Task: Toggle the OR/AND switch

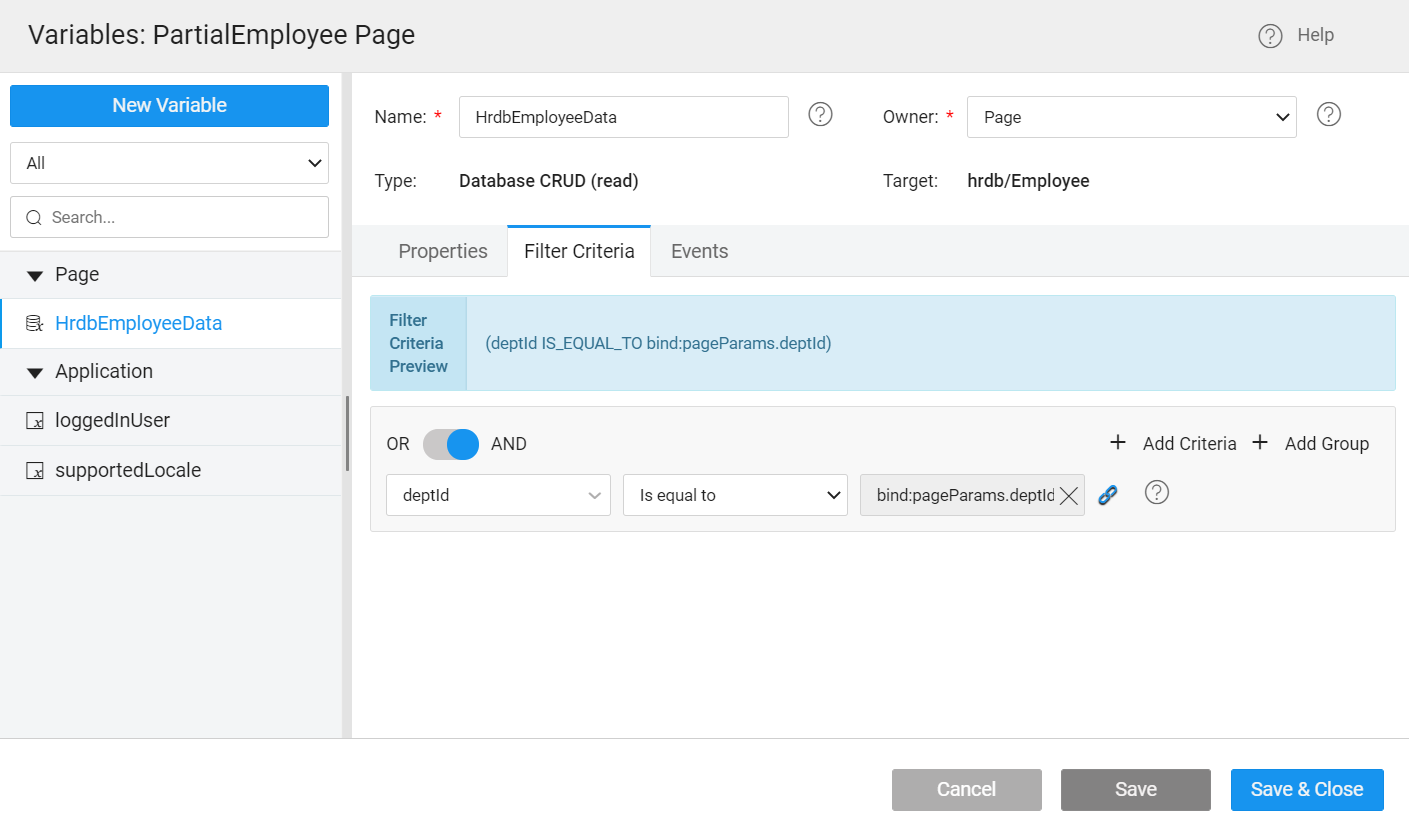Action: click(x=451, y=444)
